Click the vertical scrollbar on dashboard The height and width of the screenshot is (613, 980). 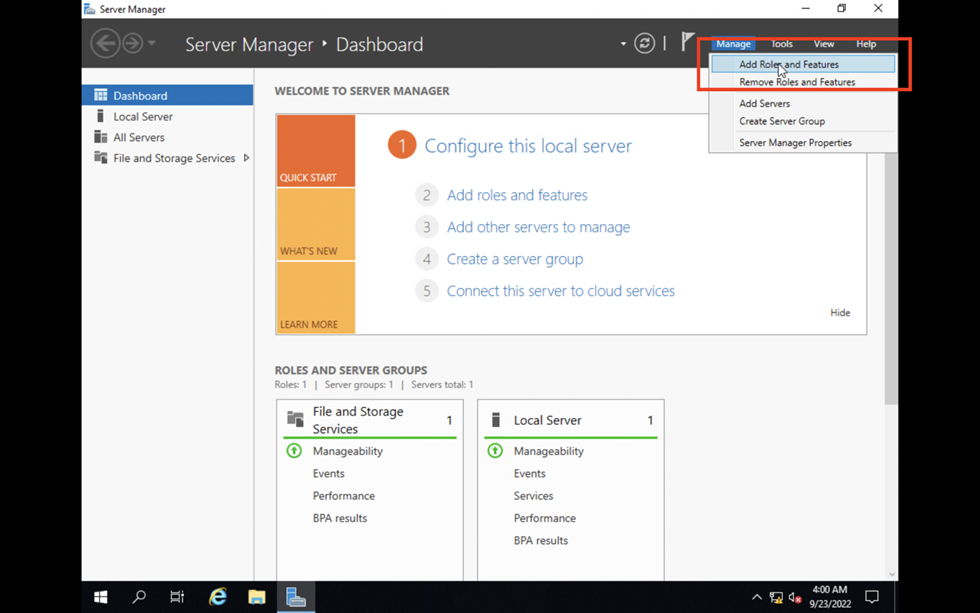tap(891, 300)
